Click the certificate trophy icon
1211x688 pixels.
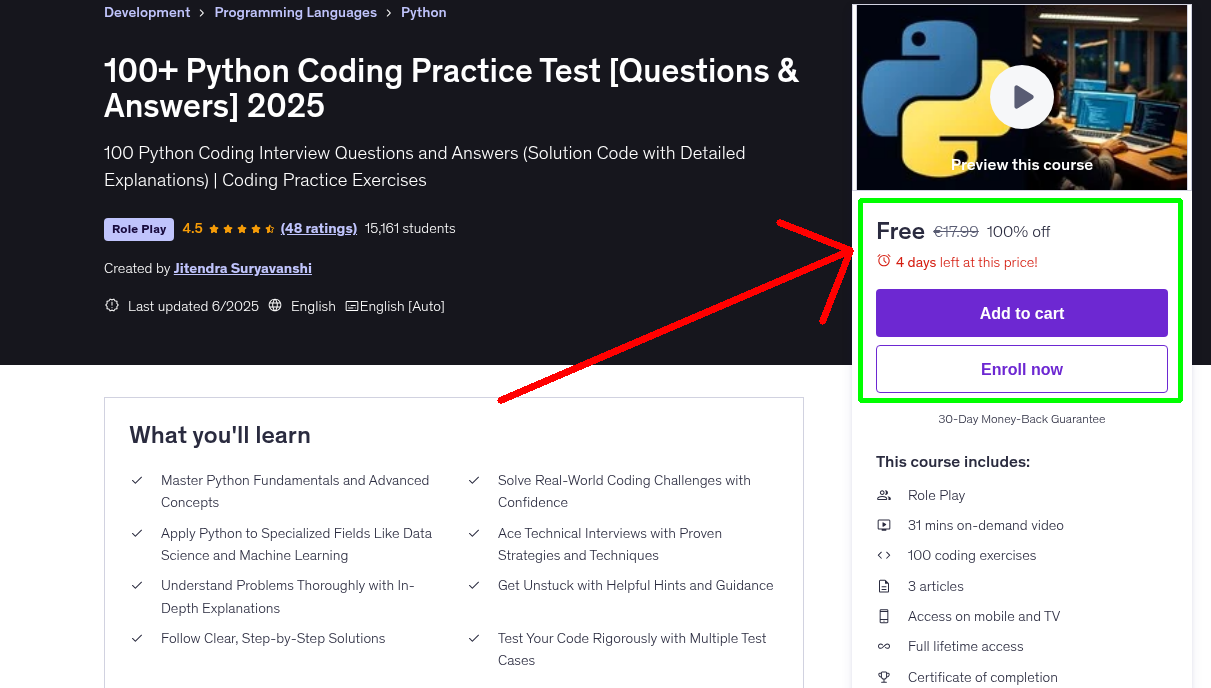tap(884, 677)
